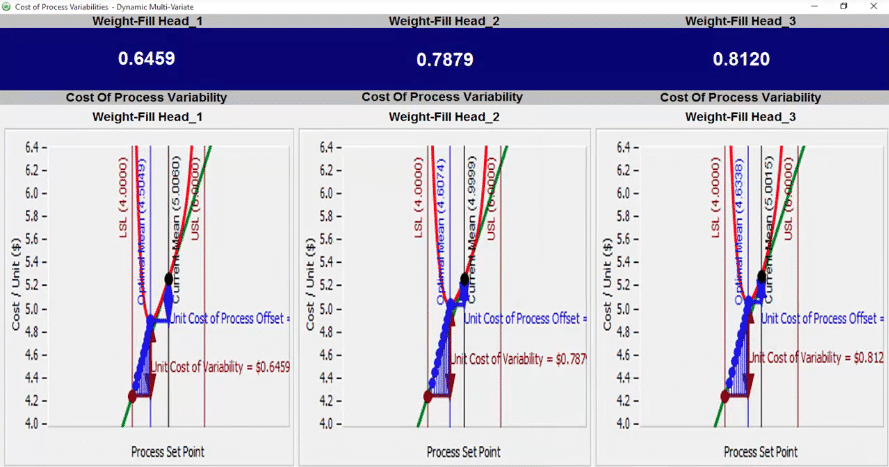Select the brown curve-minimum dot in the Head_2 chart
The image size is (889, 467).
(428, 396)
